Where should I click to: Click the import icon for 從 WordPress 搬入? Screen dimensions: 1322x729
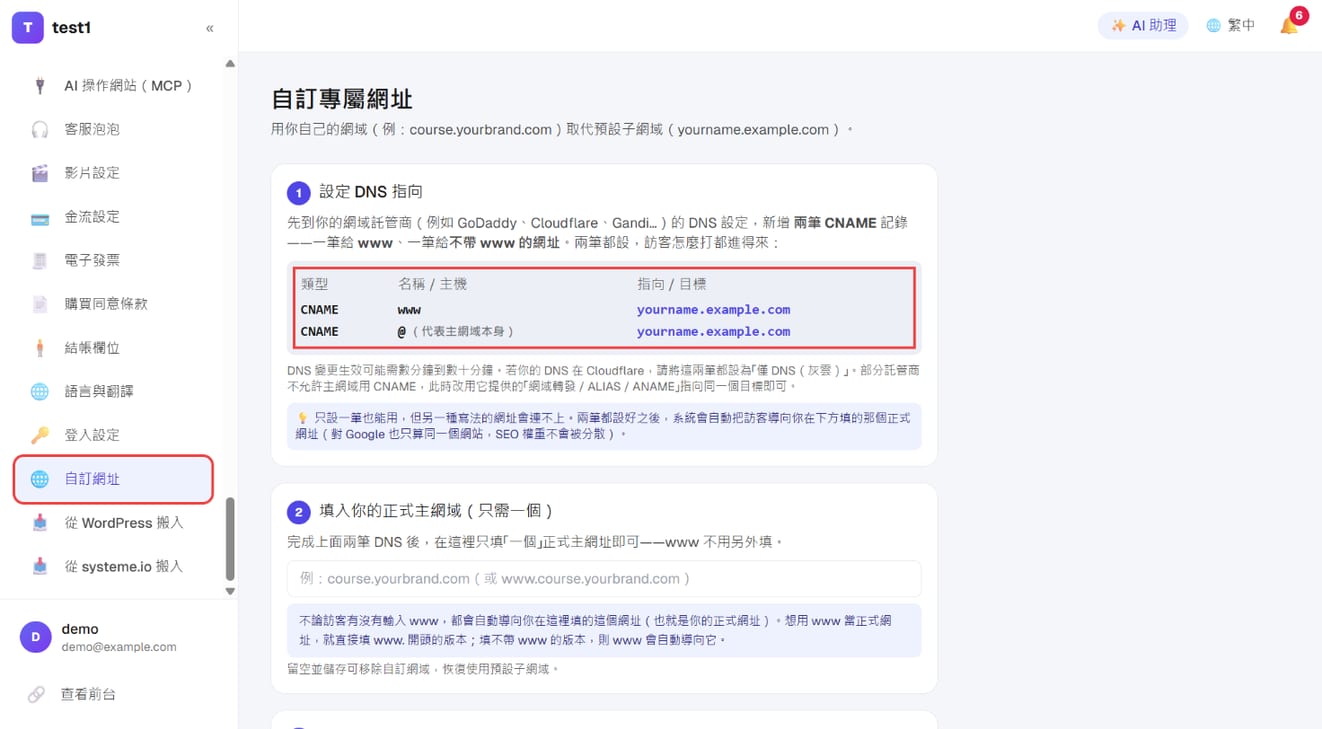(40, 523)
